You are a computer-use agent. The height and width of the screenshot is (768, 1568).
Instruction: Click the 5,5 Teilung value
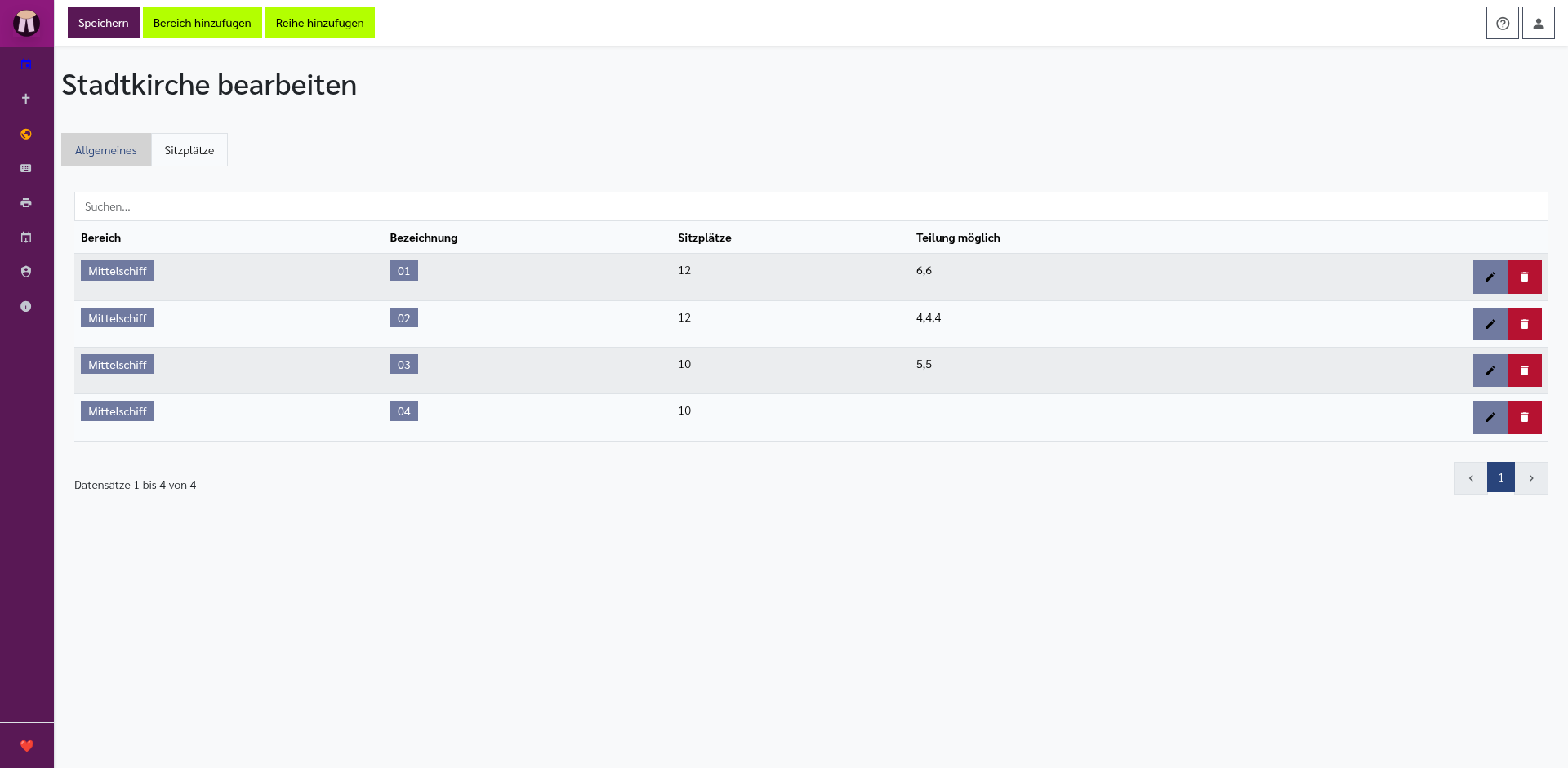coord(924,365)
